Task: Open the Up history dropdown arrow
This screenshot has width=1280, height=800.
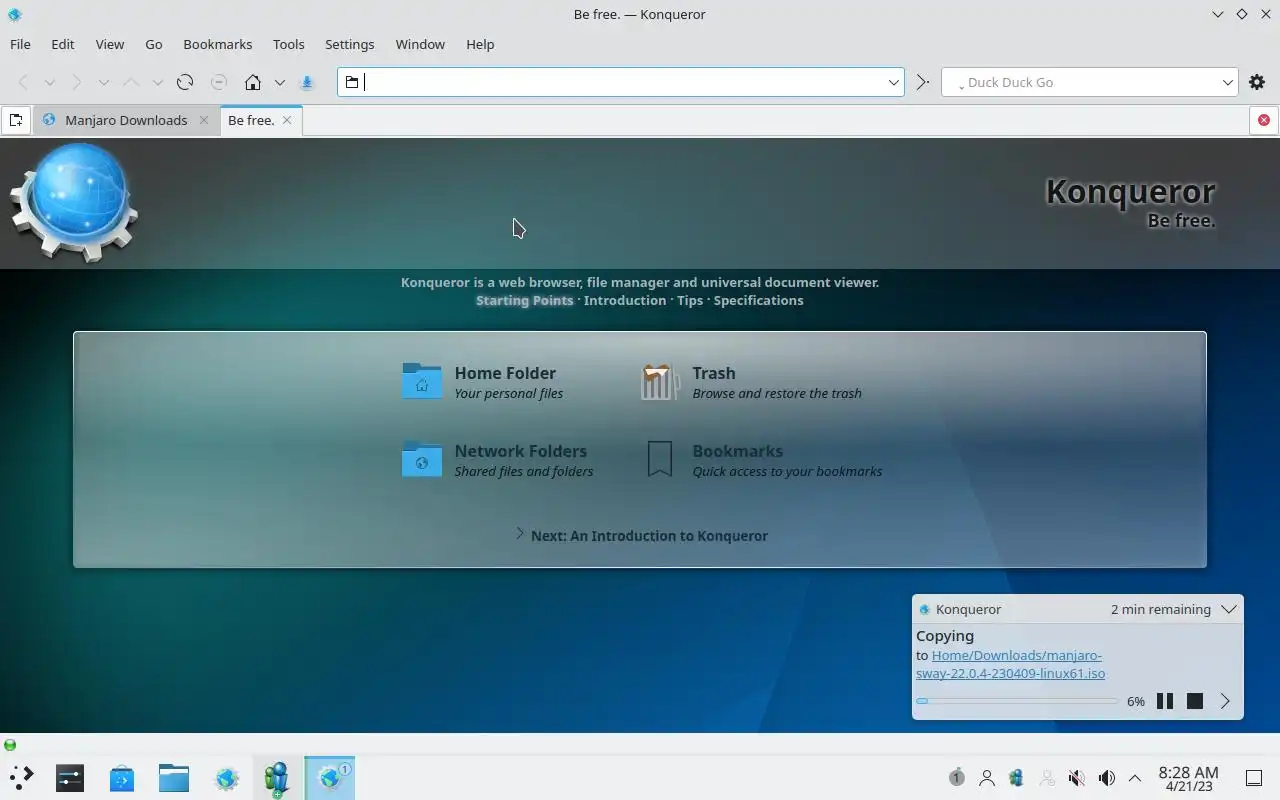Action: pos(157,82)
